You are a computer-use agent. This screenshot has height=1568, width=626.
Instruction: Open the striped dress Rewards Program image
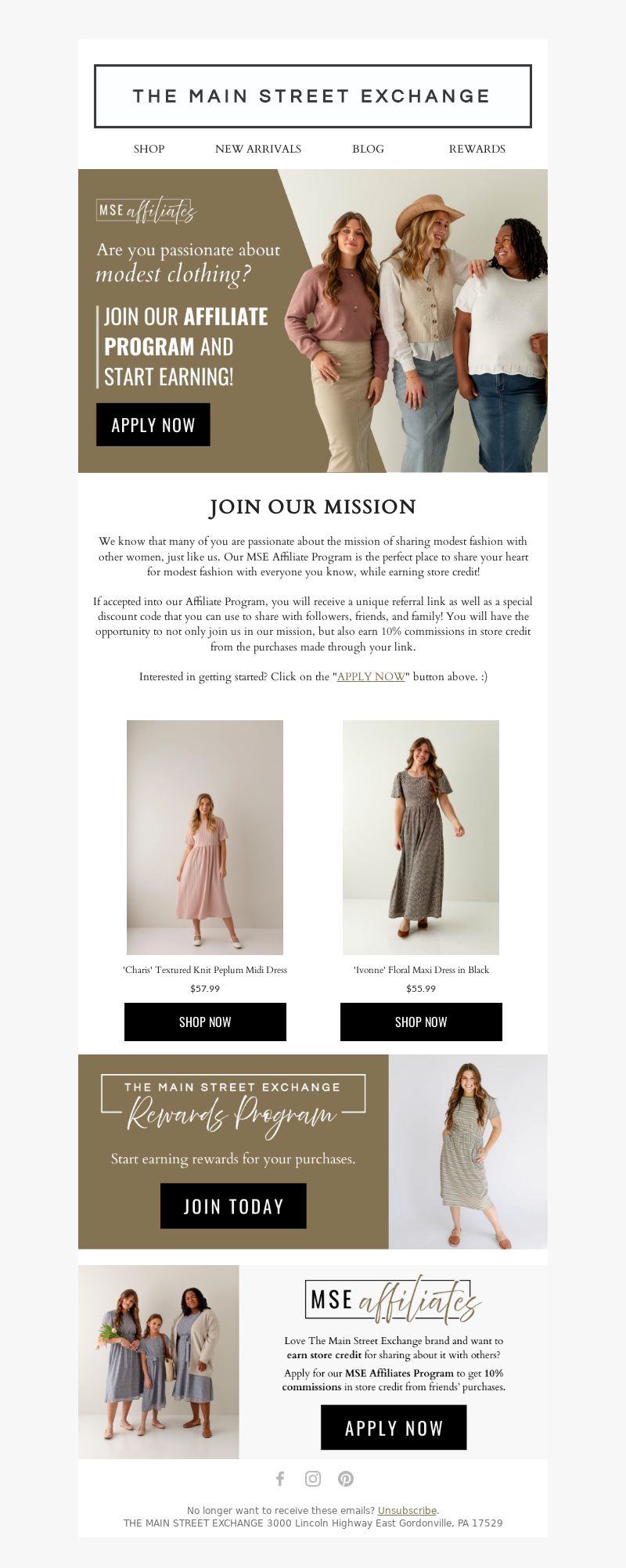coord(468,1152)
